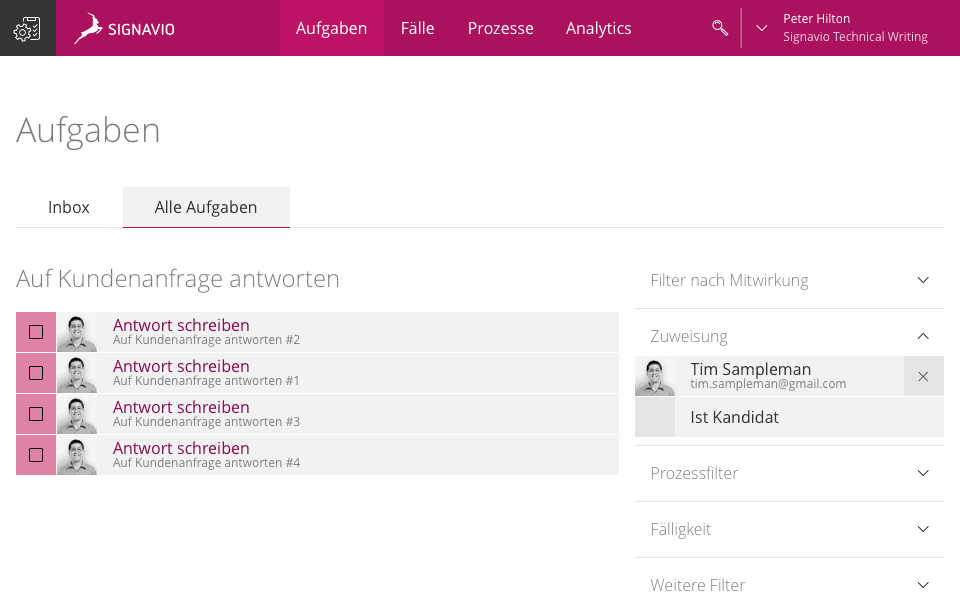Screen dimensions: 960x608
Task: Select the Ist Kandidat option
Action: [x=789, y=417]
